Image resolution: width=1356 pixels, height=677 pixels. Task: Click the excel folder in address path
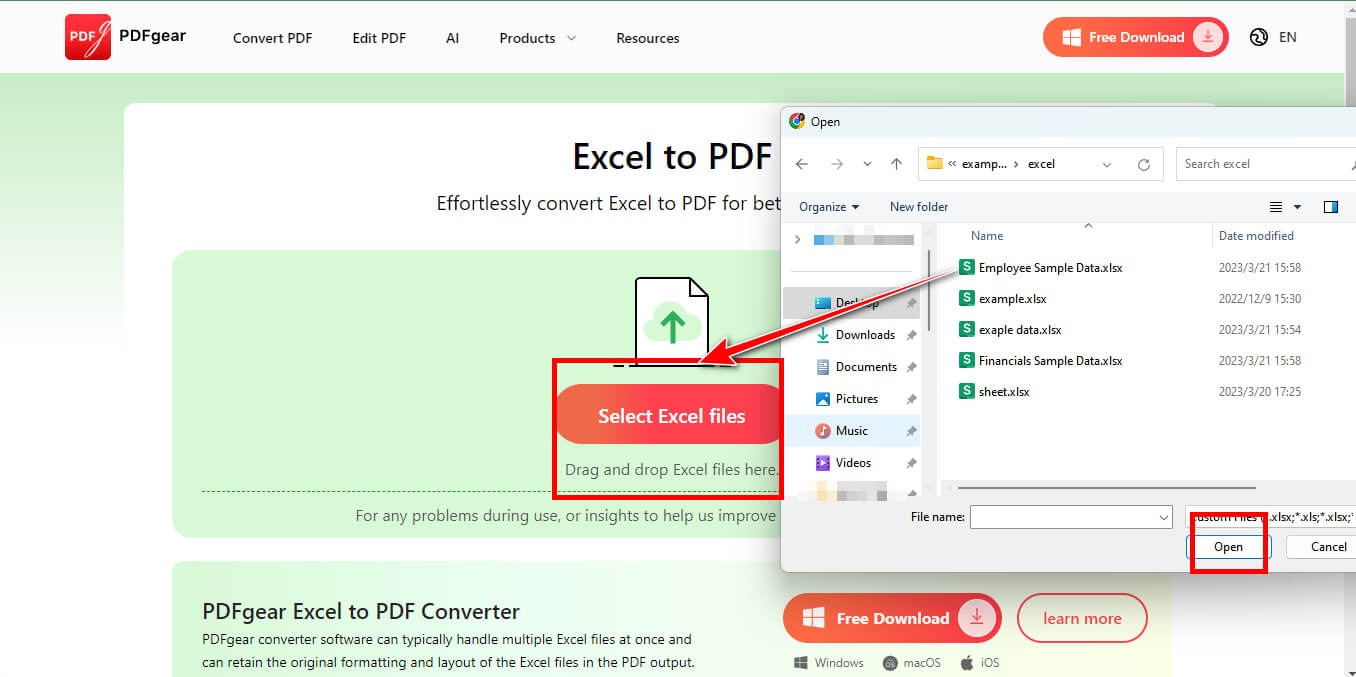[1041, 164]
